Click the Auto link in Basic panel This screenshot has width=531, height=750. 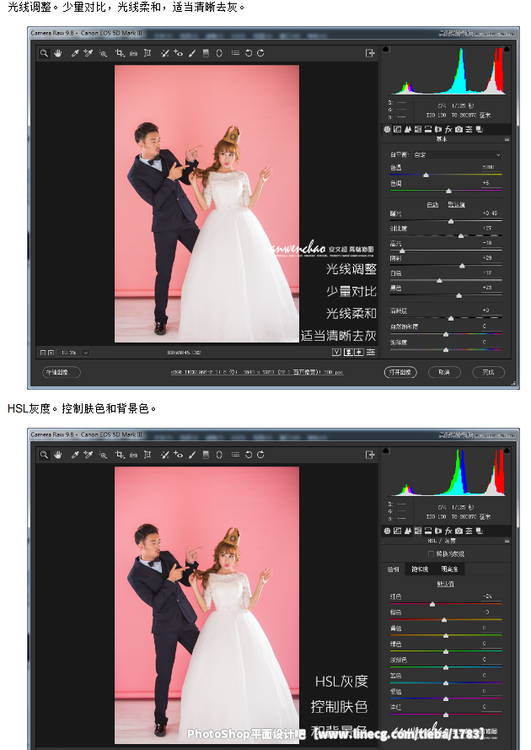pyautogui.click(x=432, y=204)
